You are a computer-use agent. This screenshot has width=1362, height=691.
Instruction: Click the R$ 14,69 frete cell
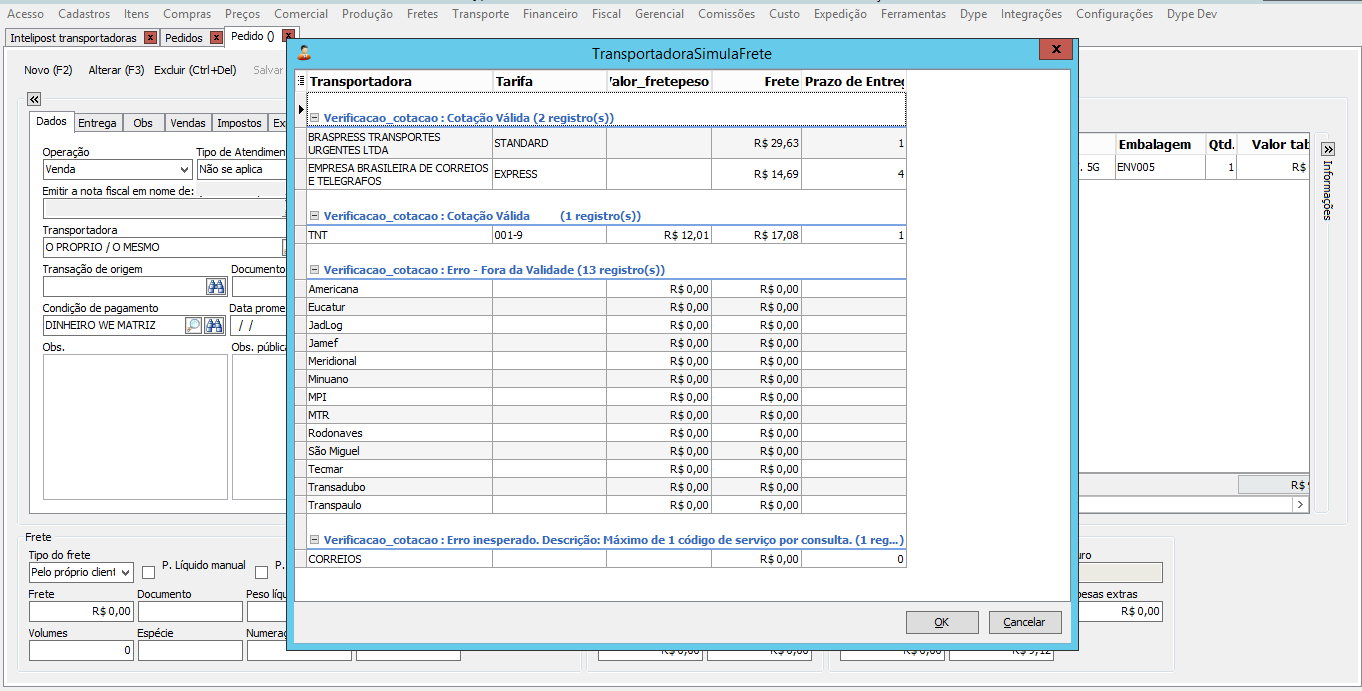[757, 174]
